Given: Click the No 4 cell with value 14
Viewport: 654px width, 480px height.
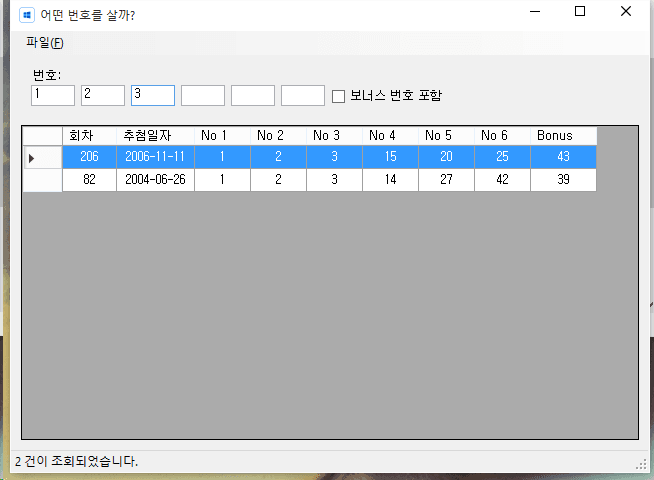Looking at the screenshot, I should pyautogui.click(x=390, y=180).
